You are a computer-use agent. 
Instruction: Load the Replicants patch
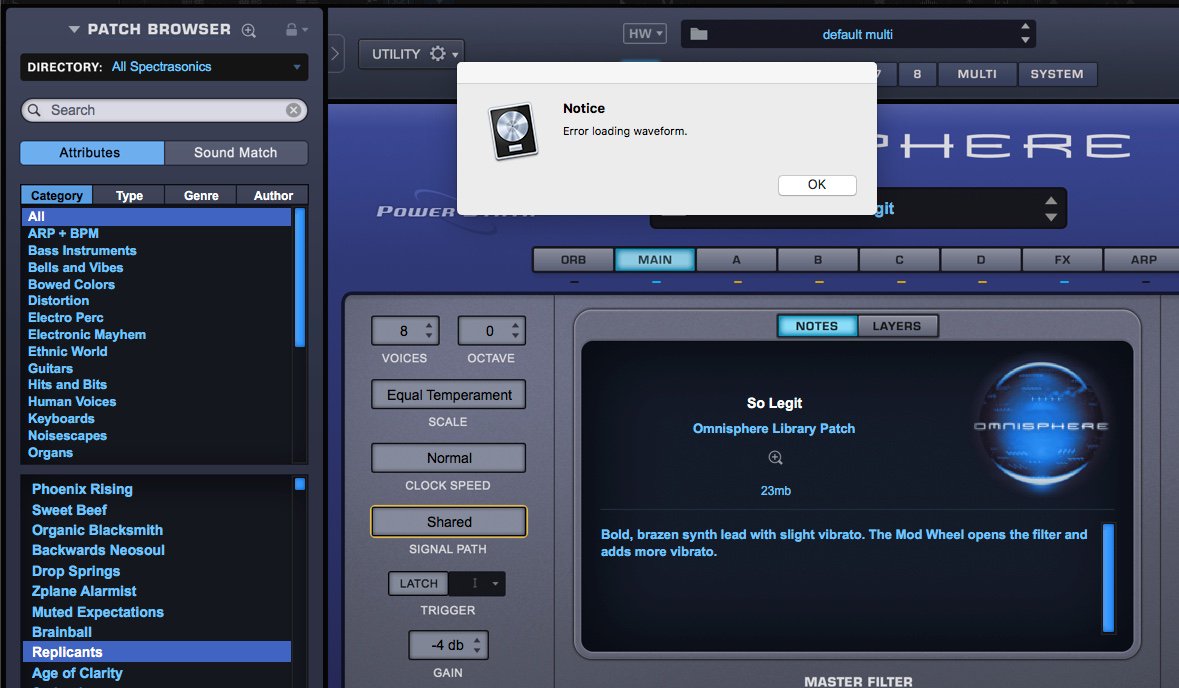(x=156, y=652)
